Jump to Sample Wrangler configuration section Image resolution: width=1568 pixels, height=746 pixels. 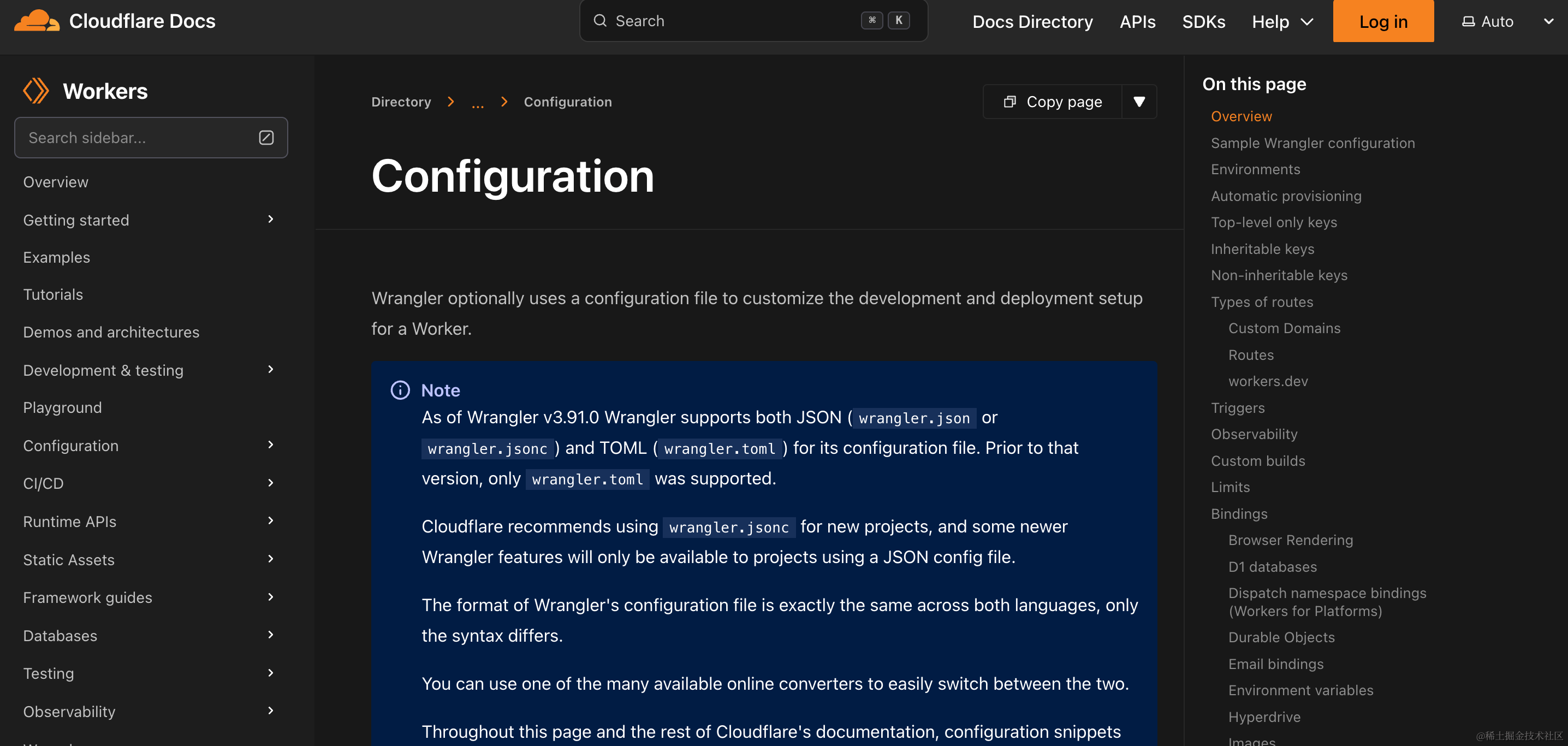click(x=1312, y=143)
